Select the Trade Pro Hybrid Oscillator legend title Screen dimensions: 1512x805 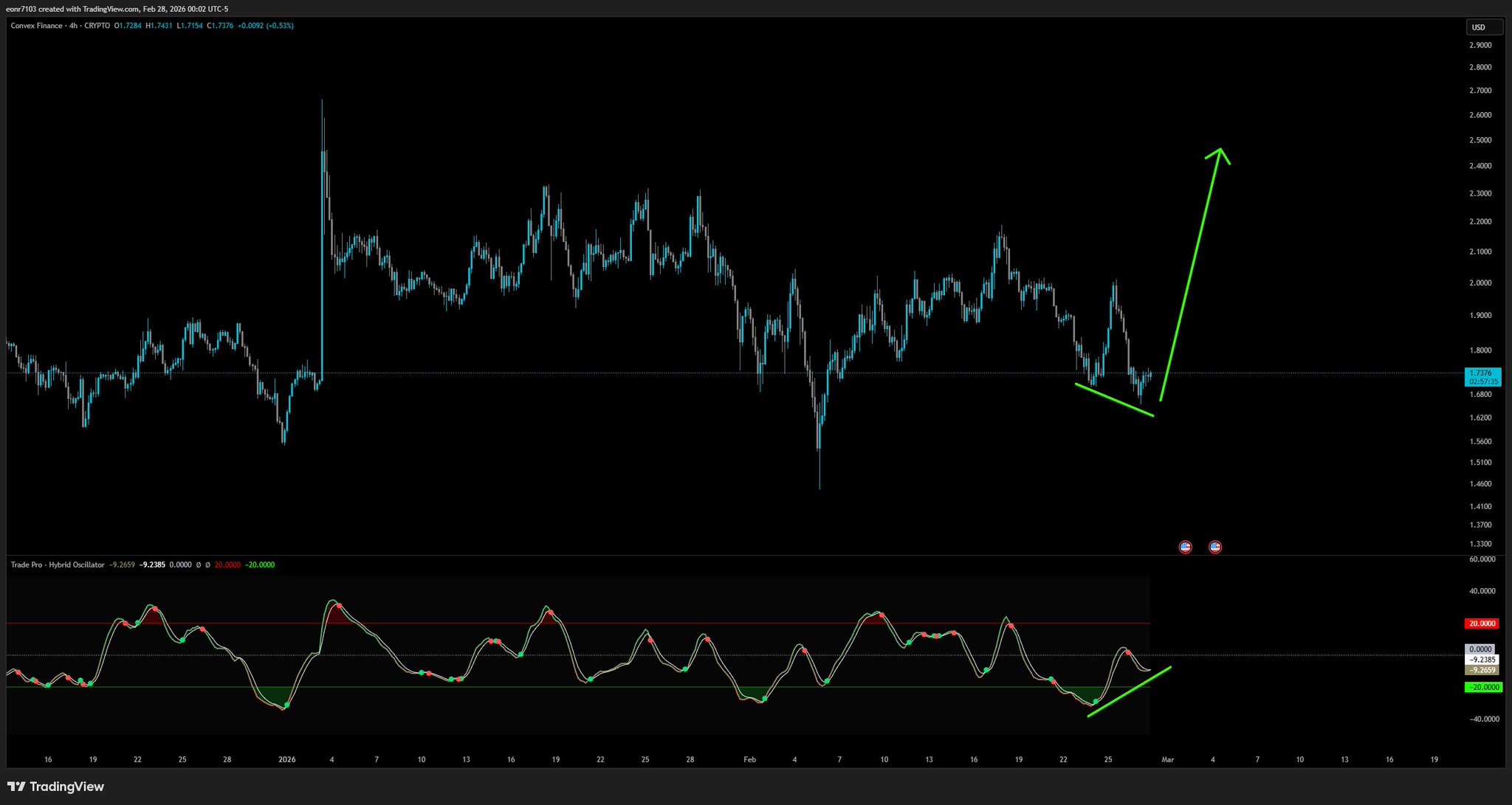coord(58,564)
